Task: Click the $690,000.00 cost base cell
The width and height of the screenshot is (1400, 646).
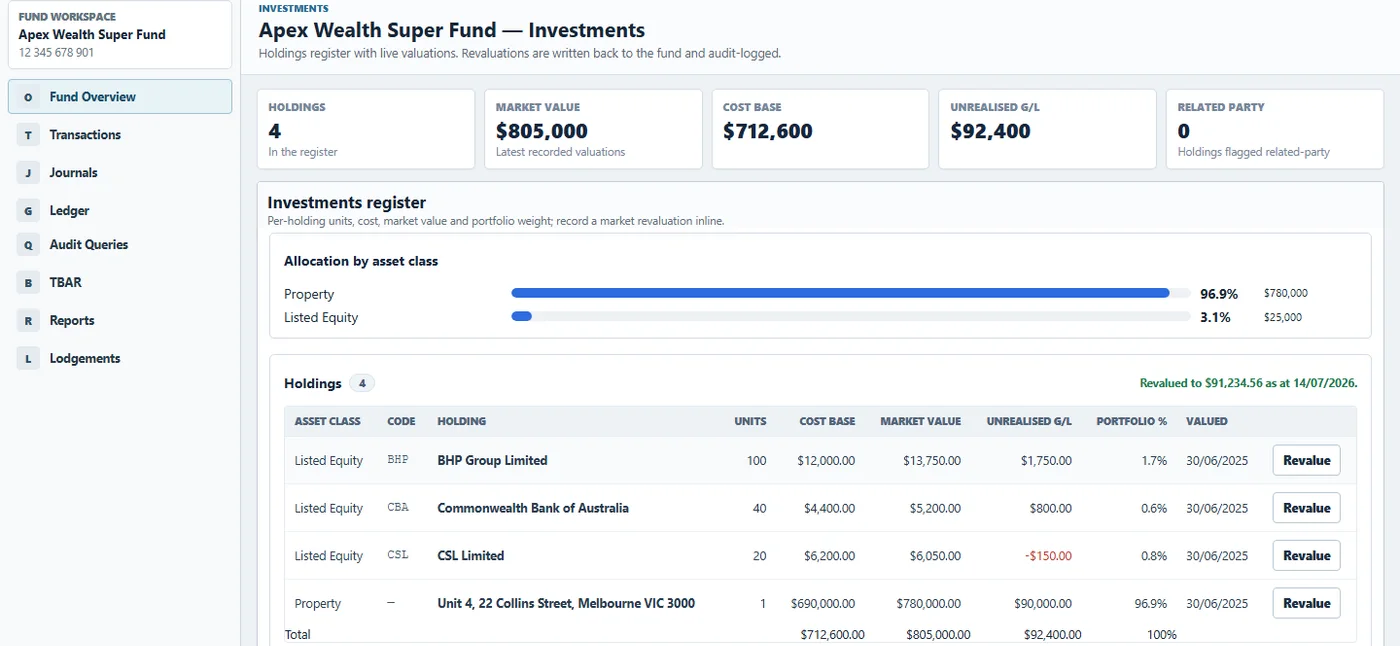Action: pyautogui.click(x=823, y=603)
